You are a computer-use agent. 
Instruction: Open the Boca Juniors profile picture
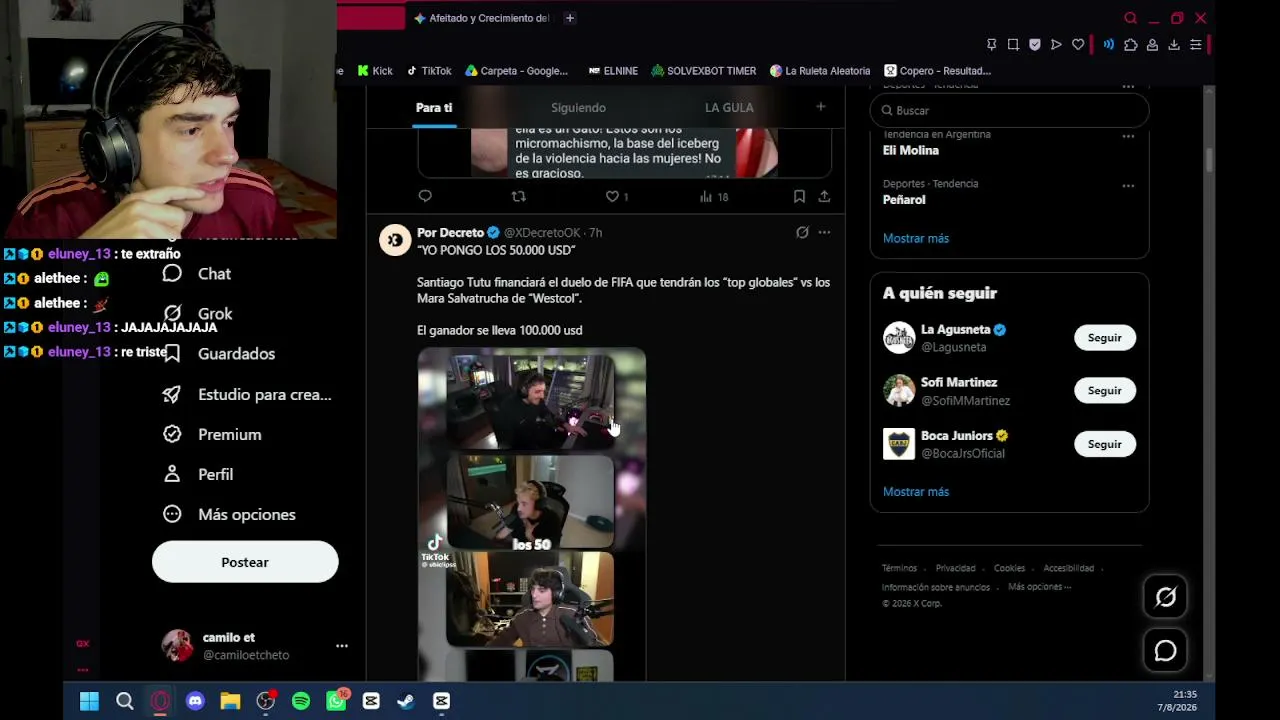899,444
